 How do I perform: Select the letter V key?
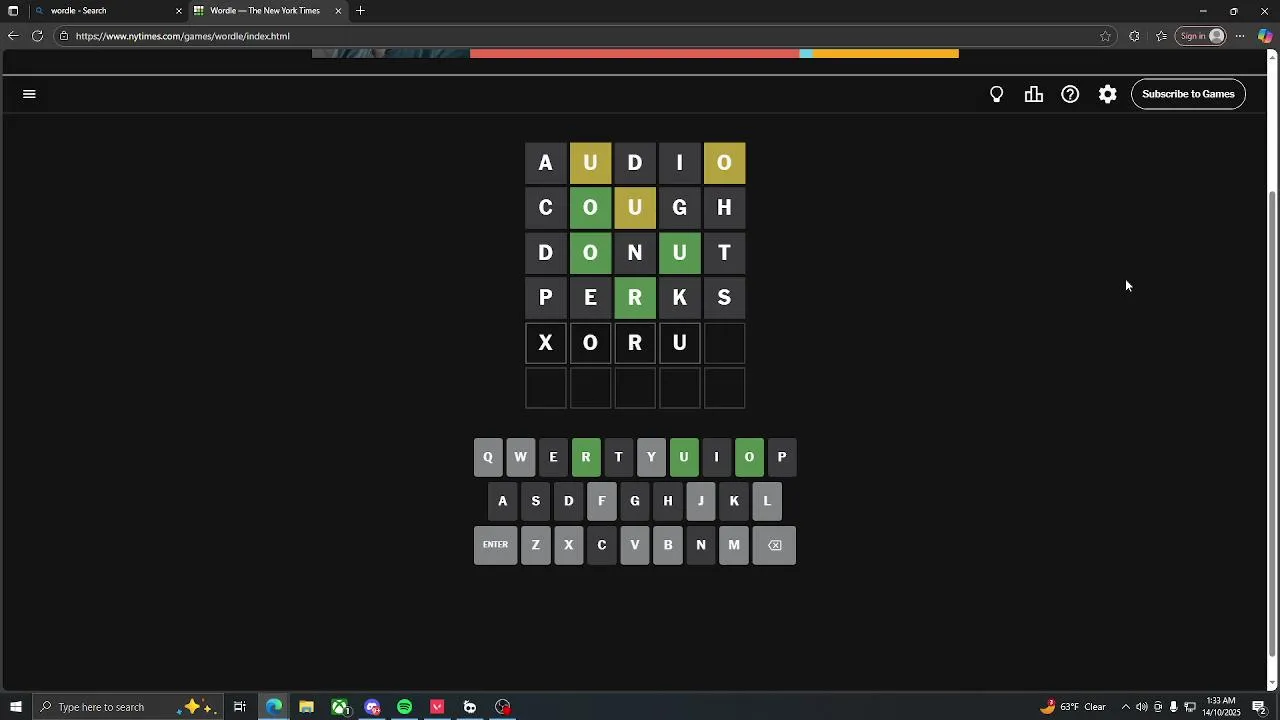click(635, 545)
